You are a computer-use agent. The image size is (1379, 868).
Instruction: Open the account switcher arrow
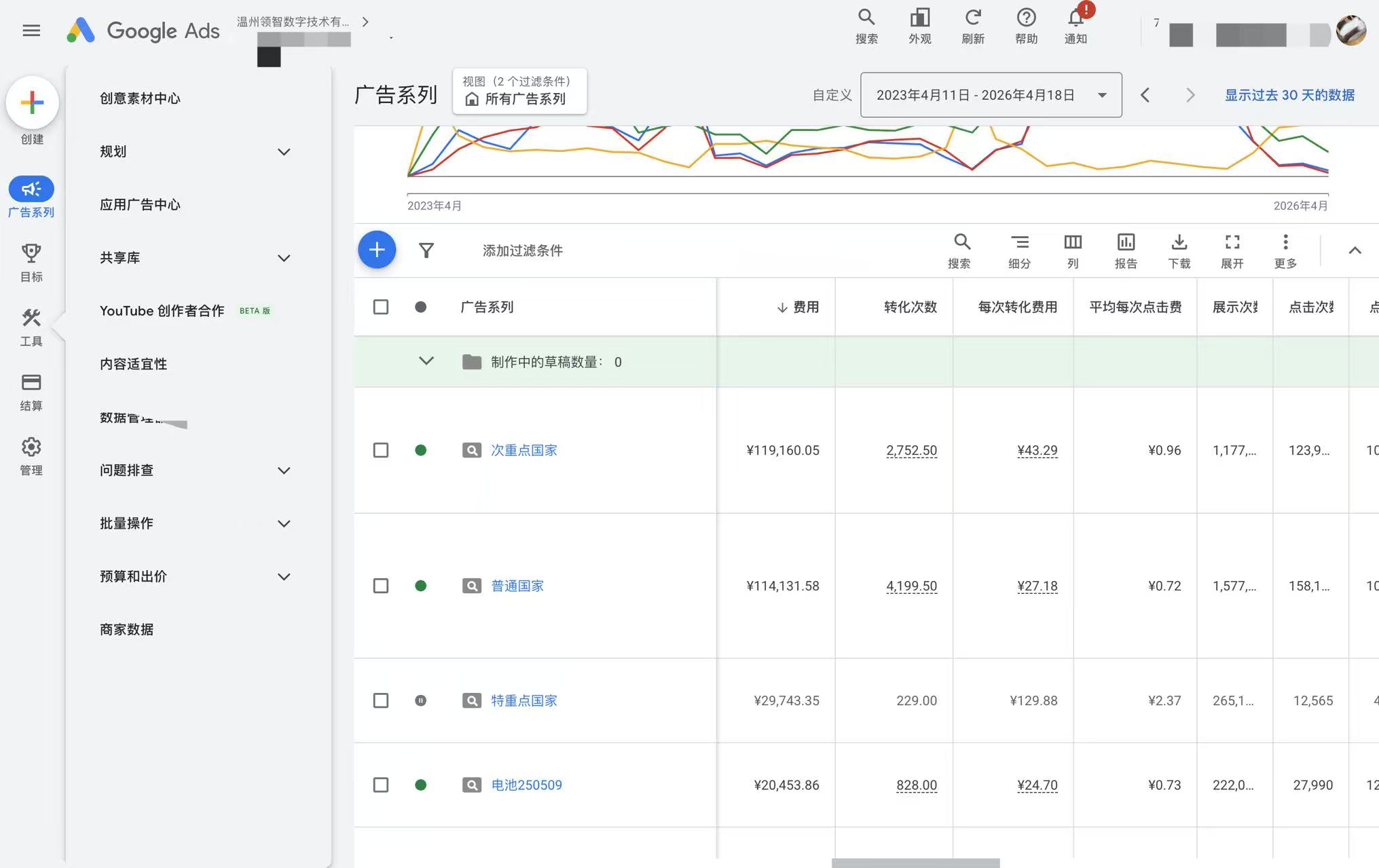pos(365,22)
